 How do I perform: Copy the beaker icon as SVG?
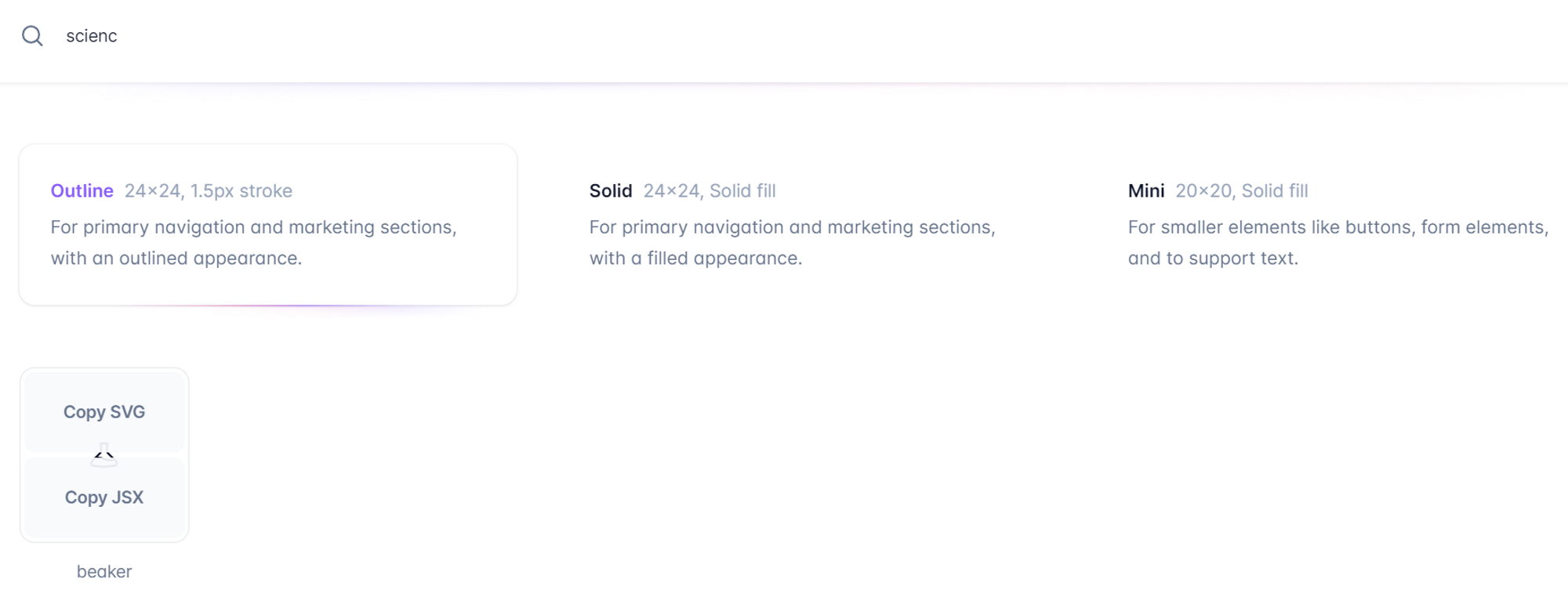[x=104, y=412]
